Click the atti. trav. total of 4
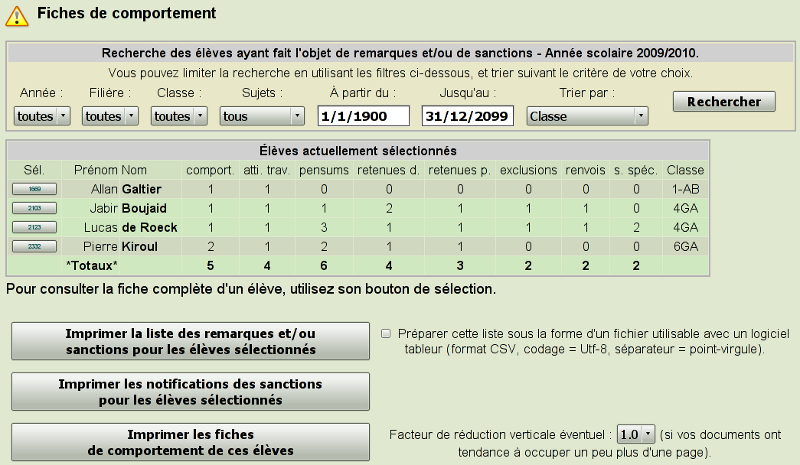The width and height of the screenshot is (800, 465). pos(267,266)
